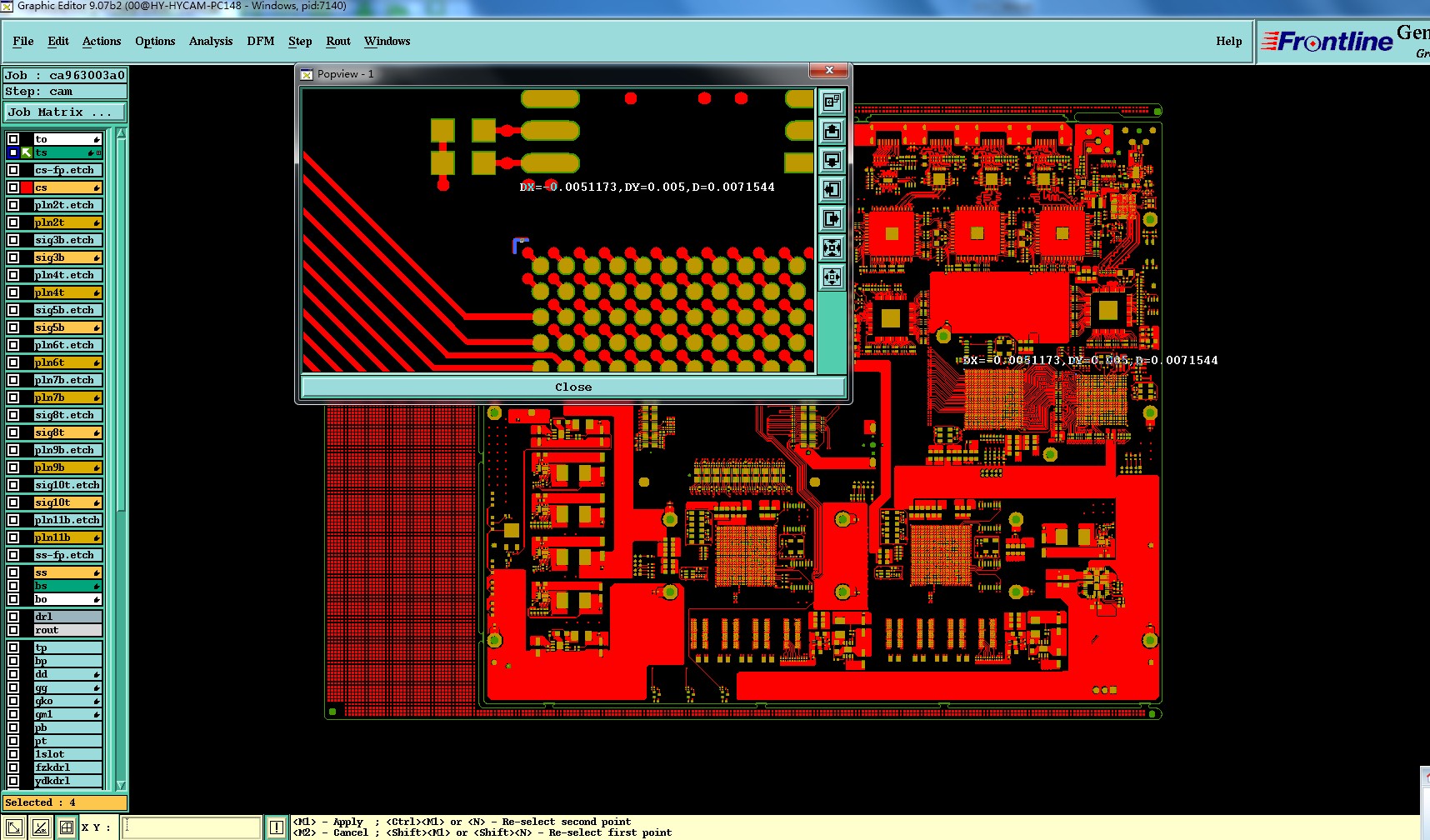Click feature indicator on pln2t layer row

(x=97, y=222)
